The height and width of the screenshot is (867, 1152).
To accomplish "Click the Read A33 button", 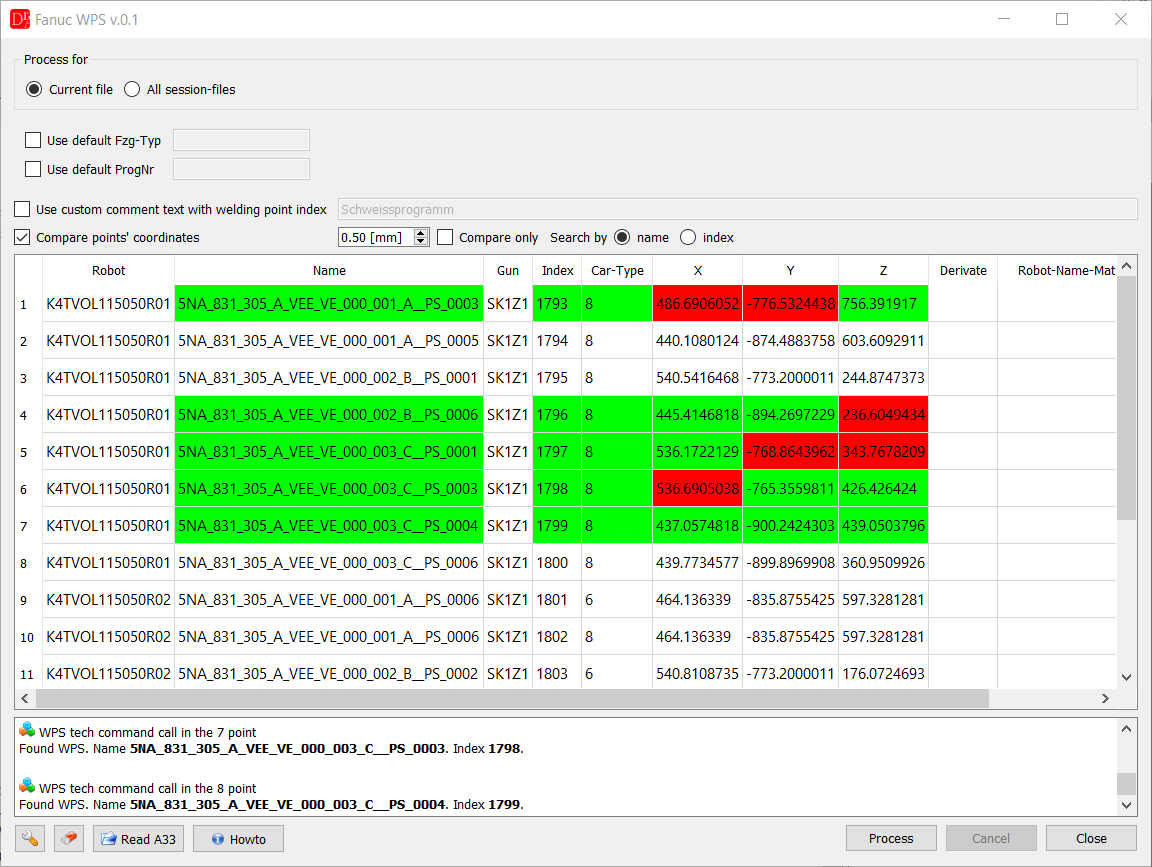I will click(138, 838).
